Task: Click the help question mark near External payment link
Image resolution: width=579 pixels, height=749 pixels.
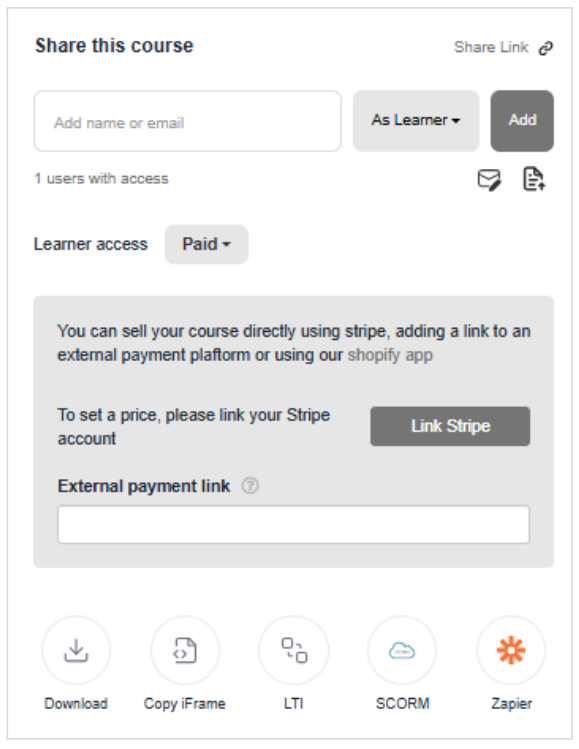Action: click(x=250, y=486)
